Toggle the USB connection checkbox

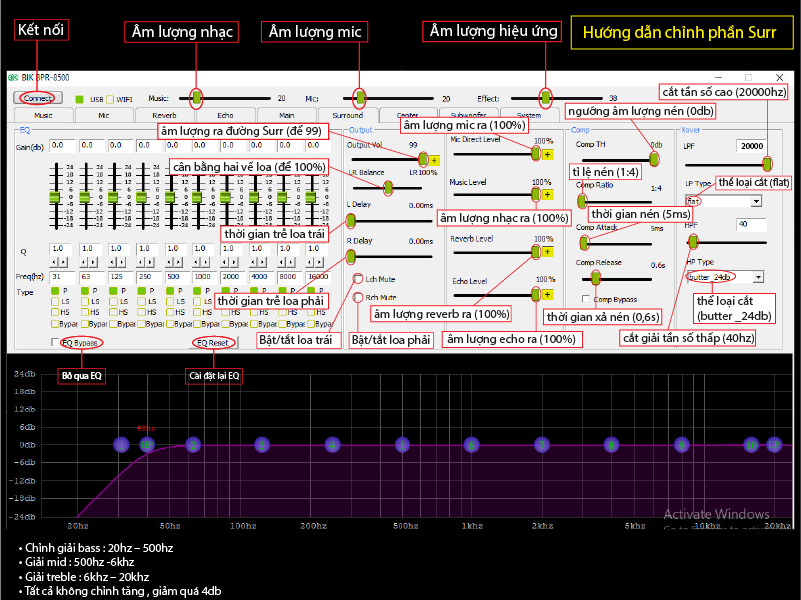coord(79,99)
